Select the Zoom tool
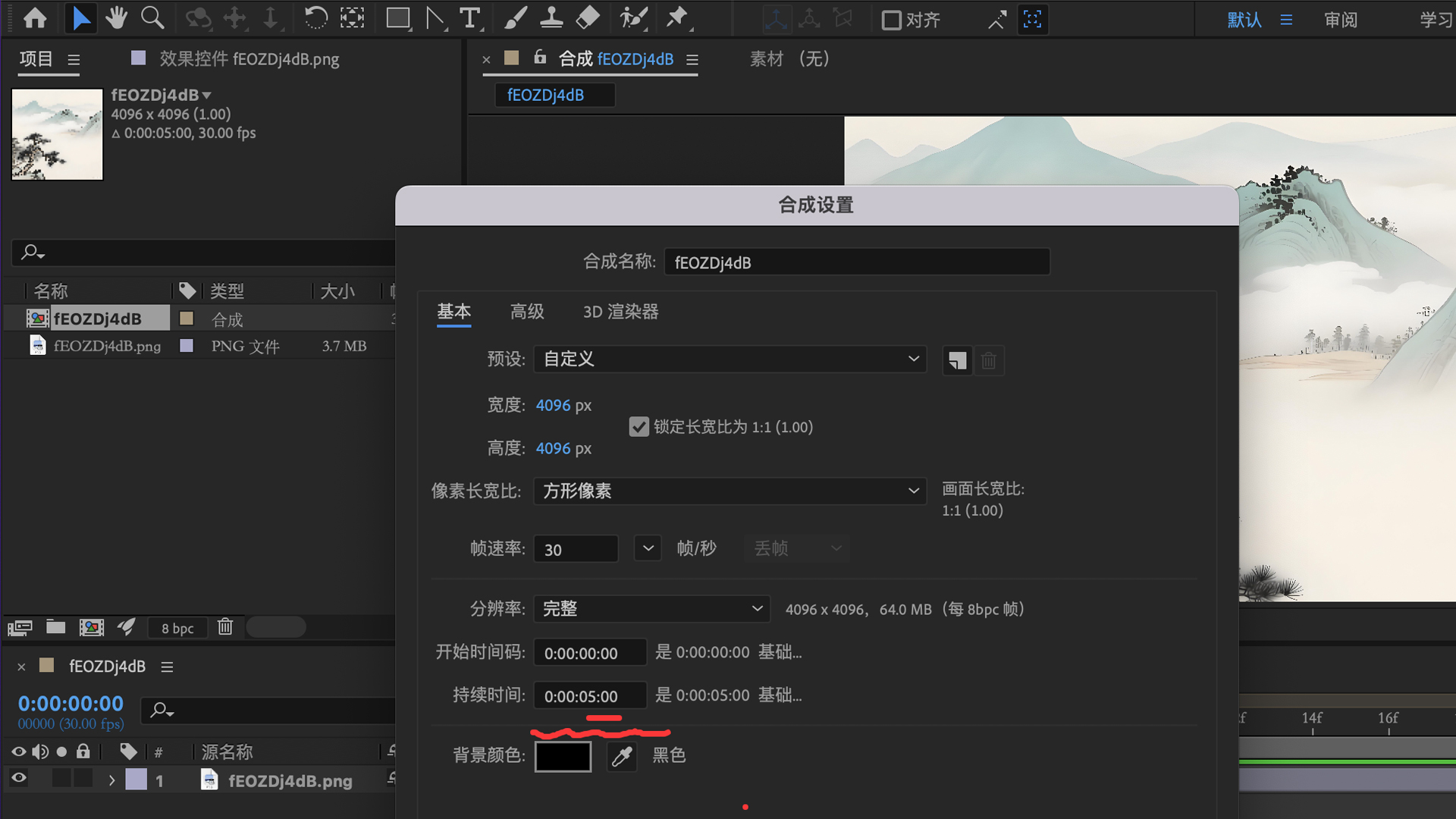 [152, 18]
